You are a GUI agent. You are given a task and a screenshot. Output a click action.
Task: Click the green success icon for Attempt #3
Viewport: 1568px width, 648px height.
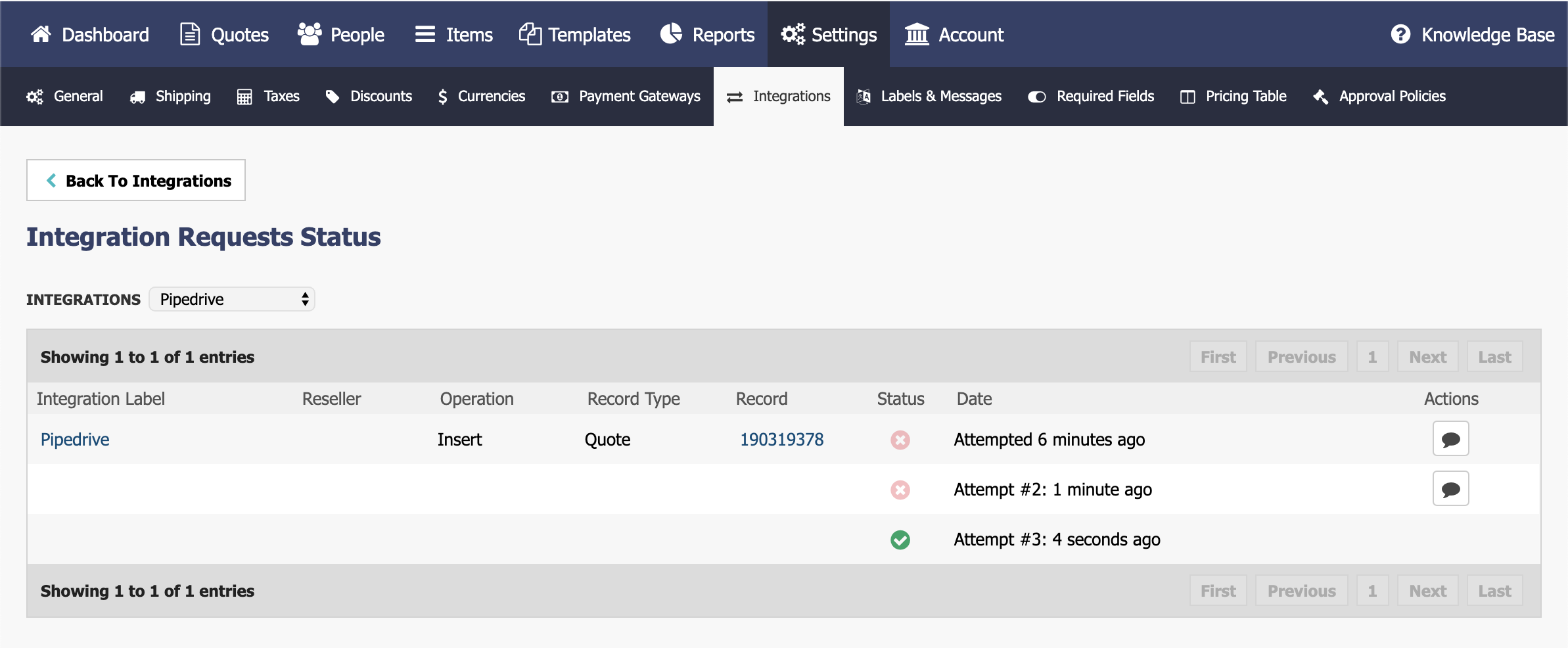pyautogui.click(x=900, y=540)
